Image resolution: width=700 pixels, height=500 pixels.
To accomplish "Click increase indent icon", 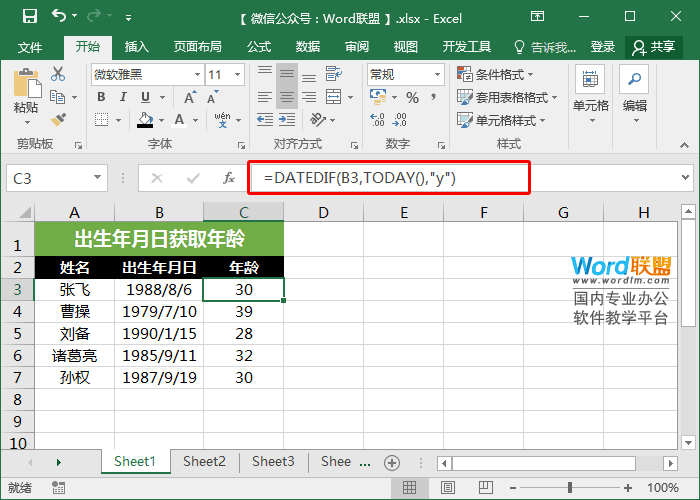I will pyautogui.click(x=287, y=120).
